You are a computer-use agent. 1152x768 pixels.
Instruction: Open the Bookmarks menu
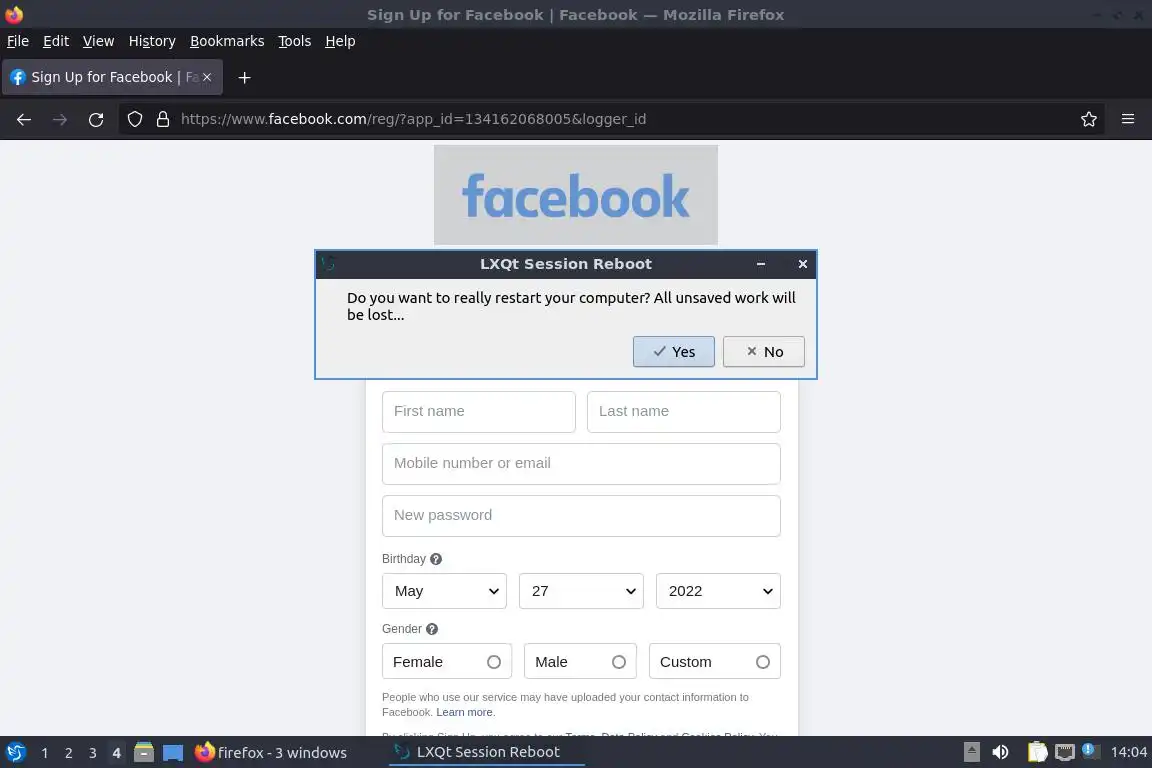click(x=227, y=41)
